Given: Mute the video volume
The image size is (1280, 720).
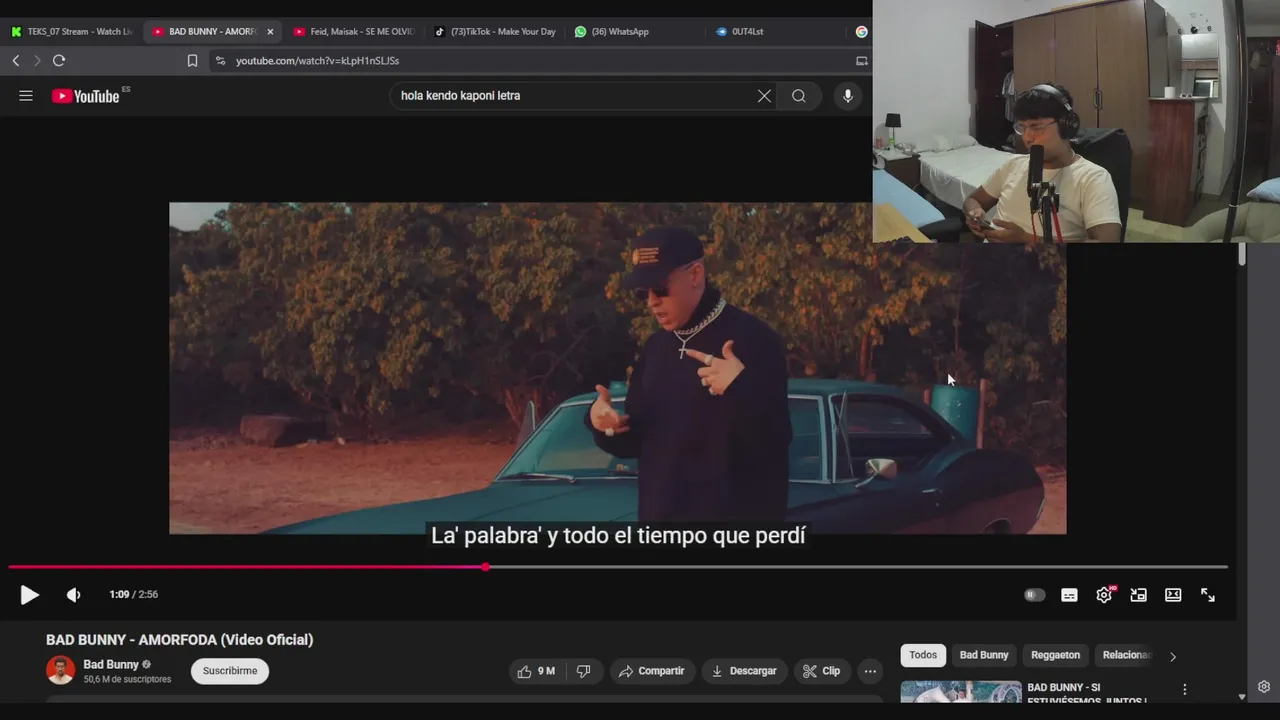Looking at the screenshot, I should (x=73, y=595).
